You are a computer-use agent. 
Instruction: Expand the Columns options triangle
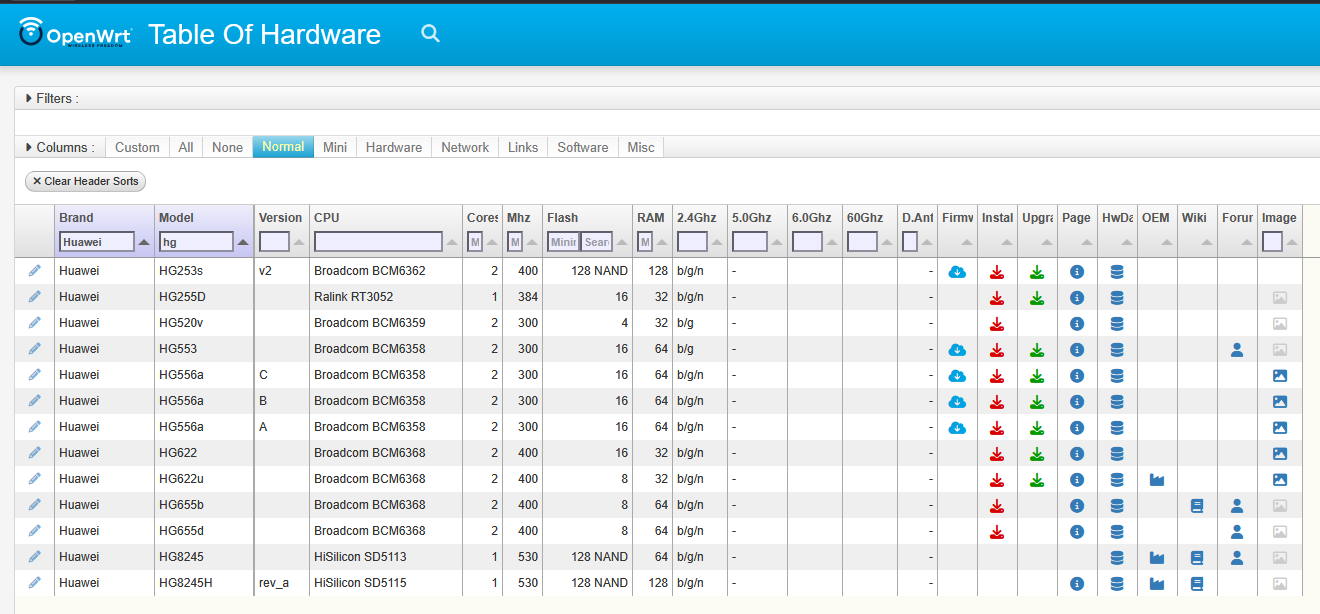[x=29, y=147]
